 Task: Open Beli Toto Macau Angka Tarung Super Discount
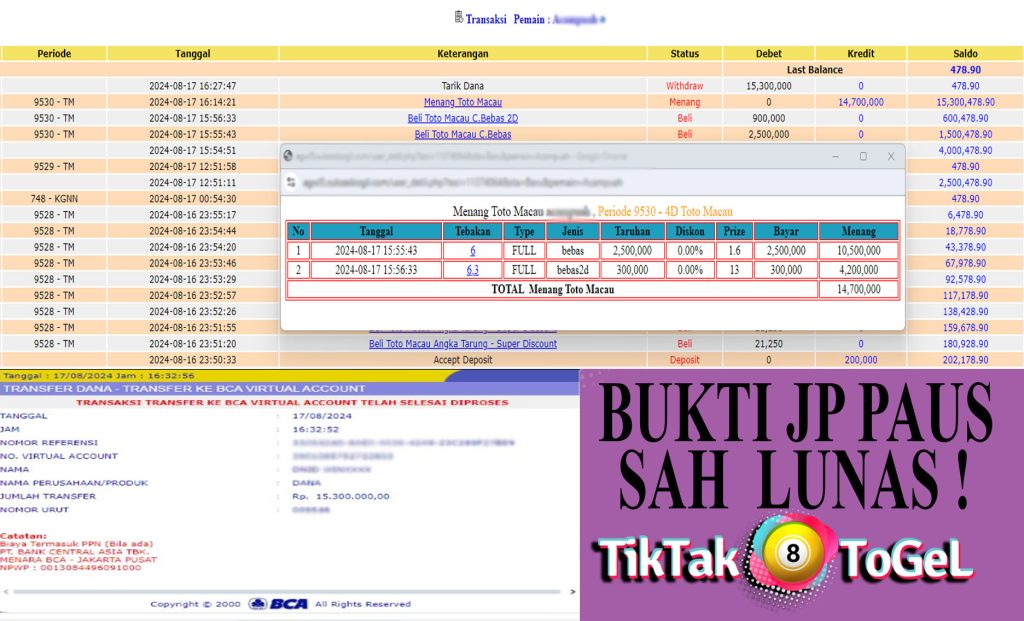462,344
